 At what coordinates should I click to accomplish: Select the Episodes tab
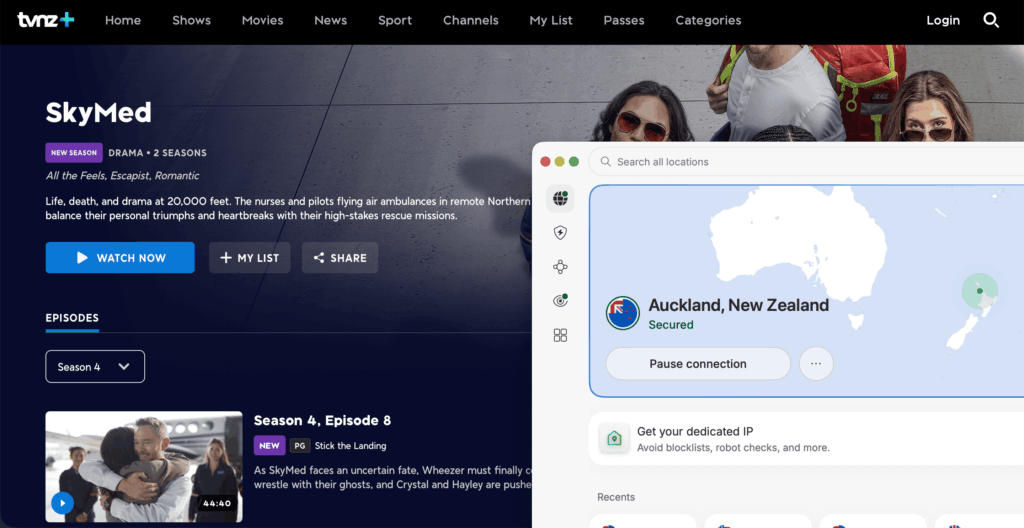[72, 318]
